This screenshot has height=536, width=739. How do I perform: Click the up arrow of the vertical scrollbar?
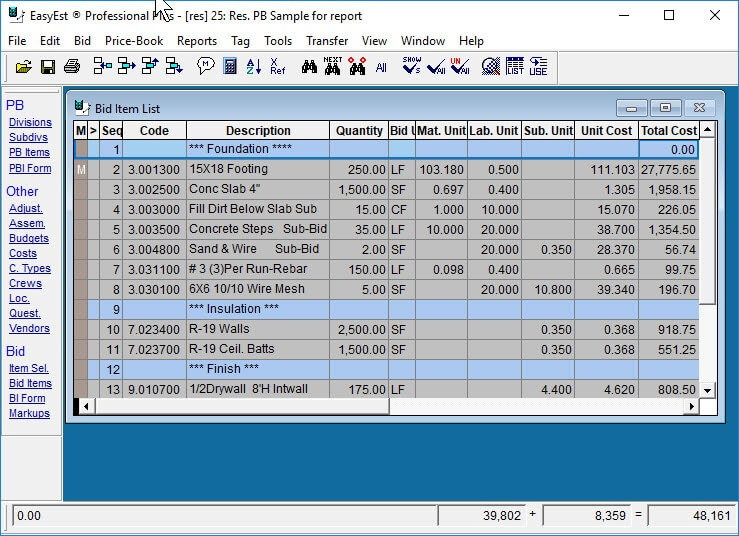pos(707,130)
